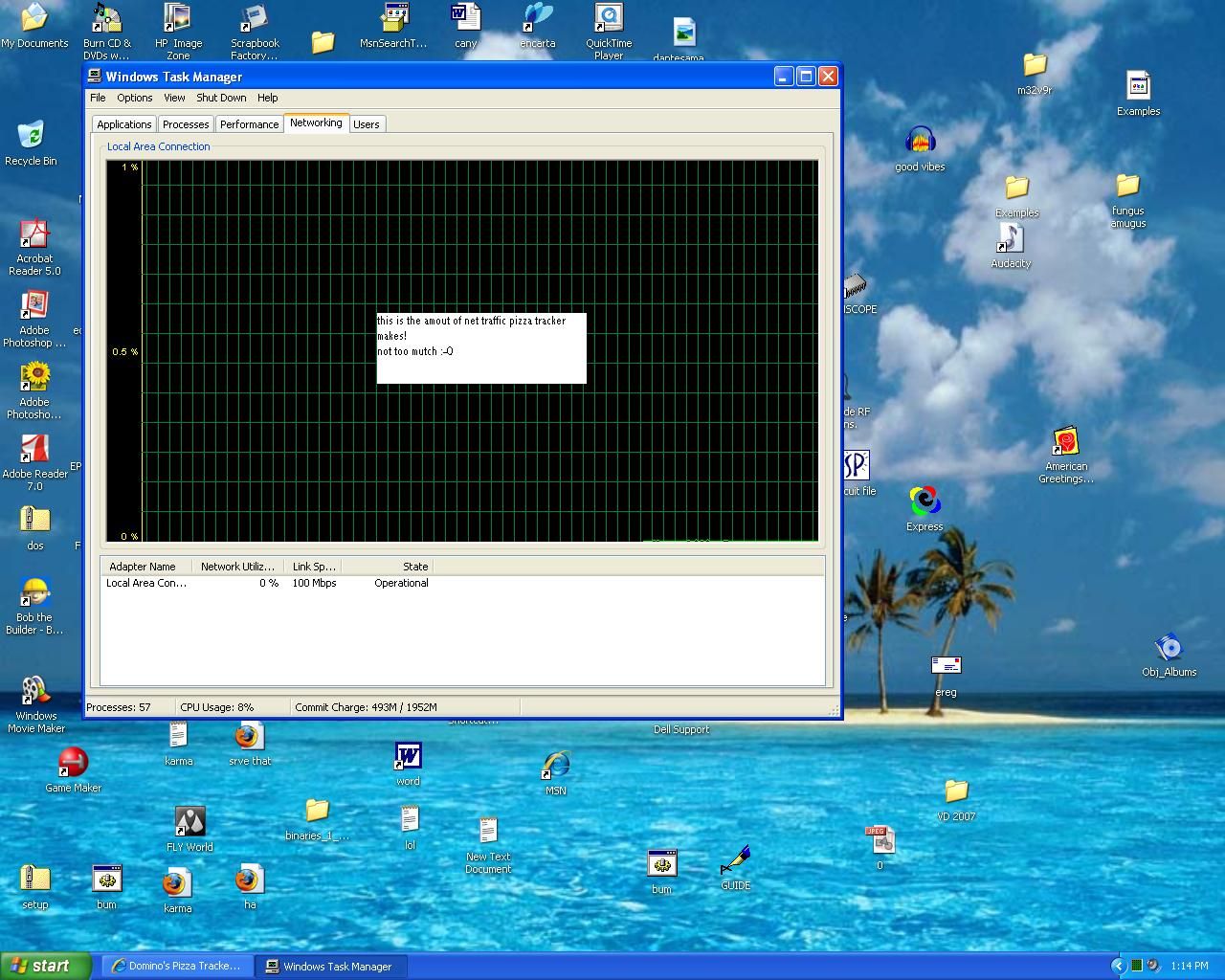This screenshot has width=1225, height=980.
Task: Open the My Documents desktop icon
Action: click(34, 25)
